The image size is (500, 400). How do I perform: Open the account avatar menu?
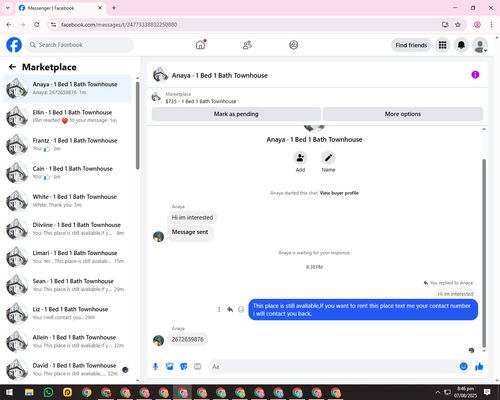click(480, 45)
